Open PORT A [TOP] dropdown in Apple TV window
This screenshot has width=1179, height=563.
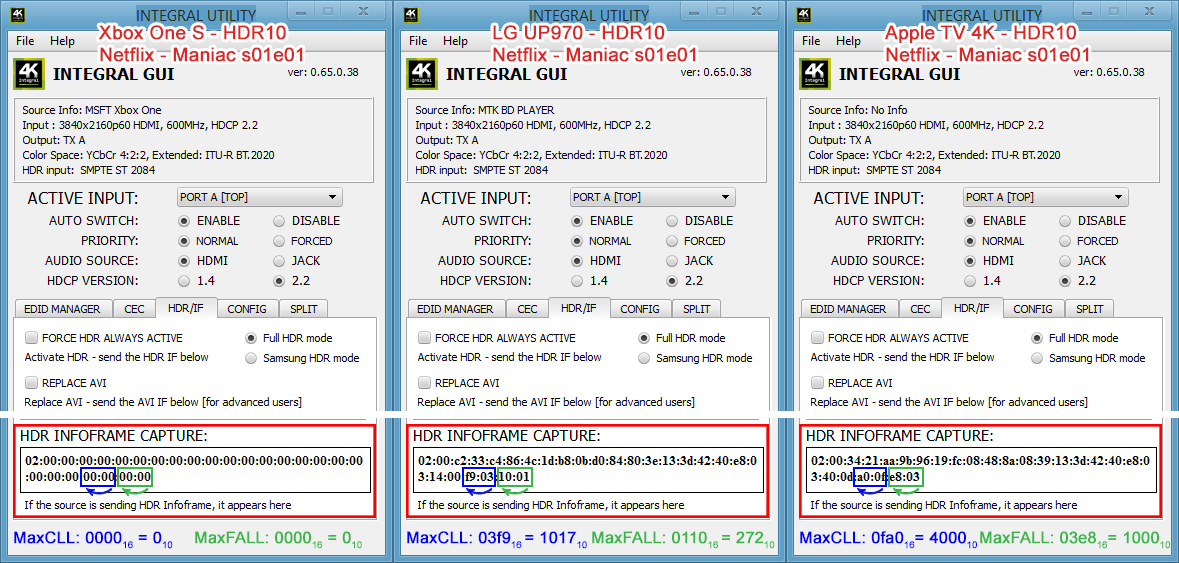tap(1045, 197)
